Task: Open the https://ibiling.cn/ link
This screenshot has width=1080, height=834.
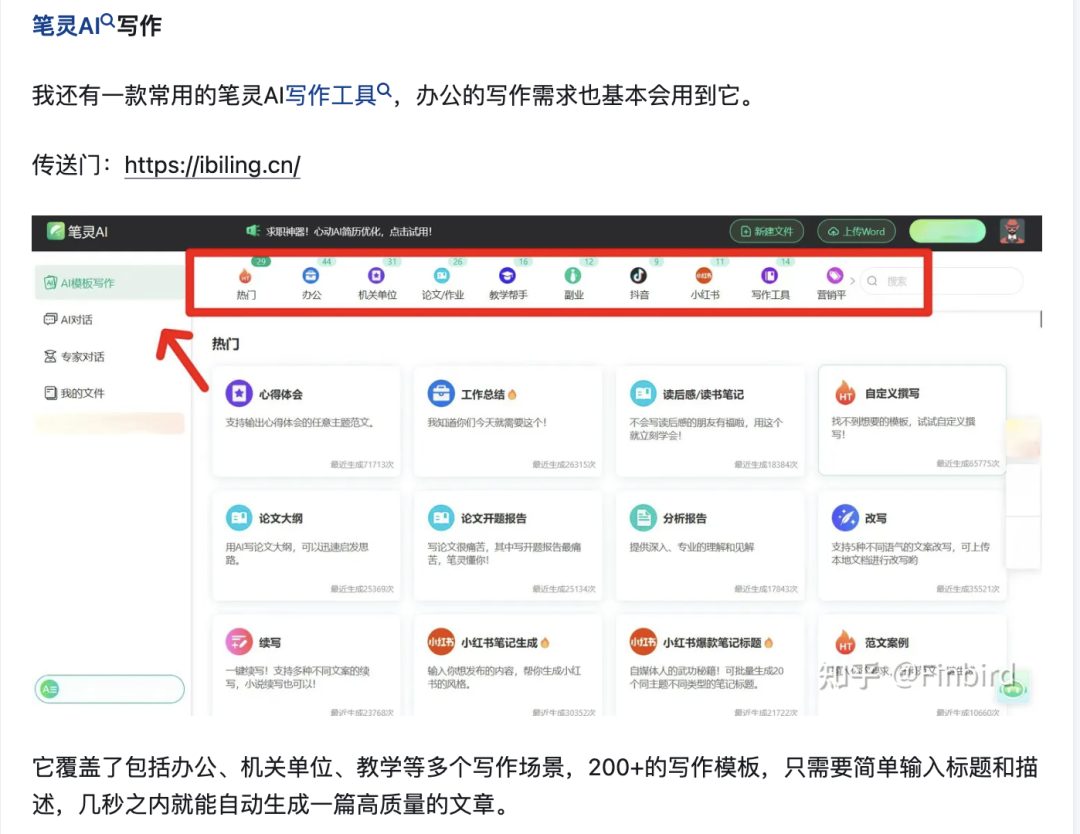Action: (212, 165)
